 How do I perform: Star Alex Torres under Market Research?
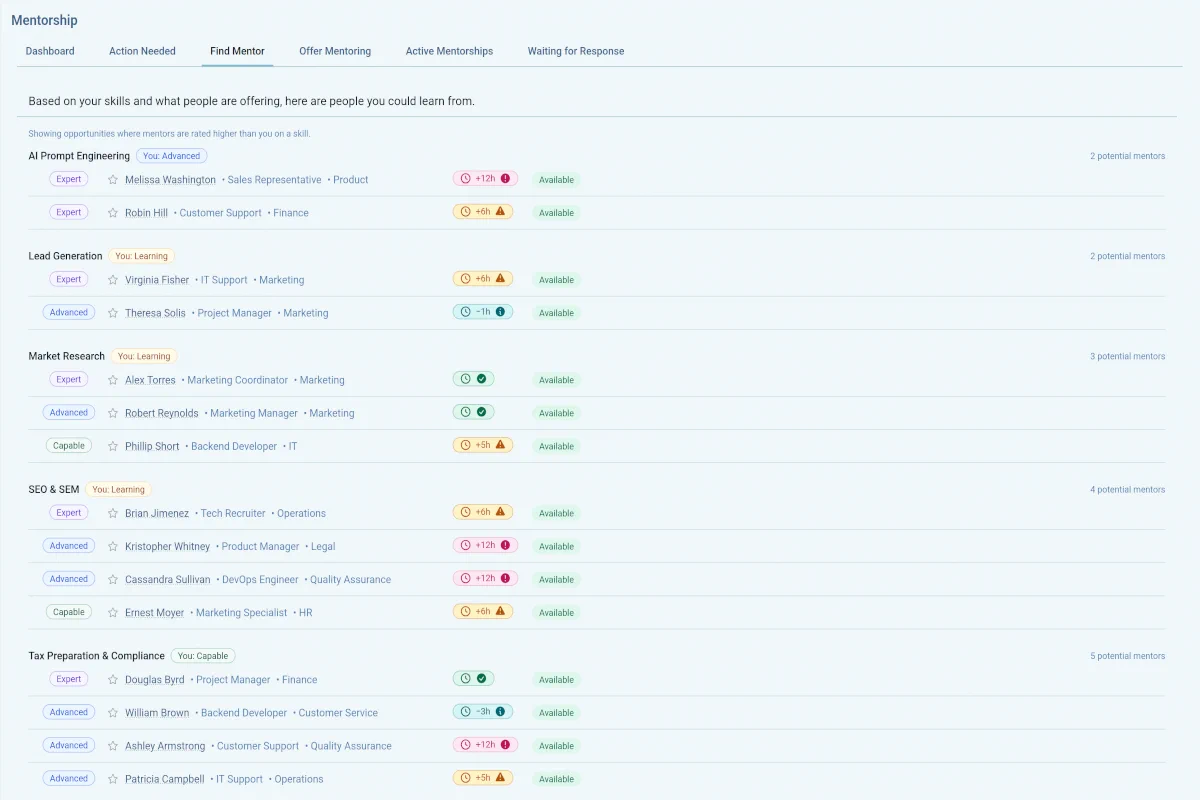tap(113, 380)
